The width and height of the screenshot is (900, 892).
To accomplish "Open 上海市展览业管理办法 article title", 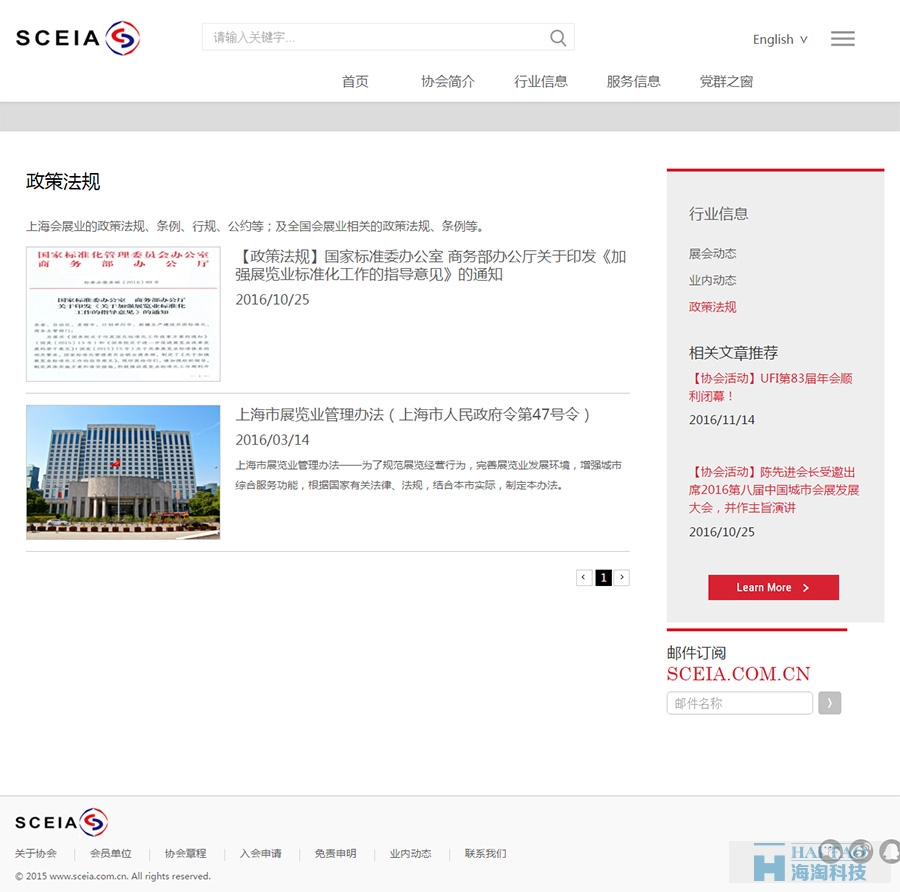I will [x=413, y=414].
